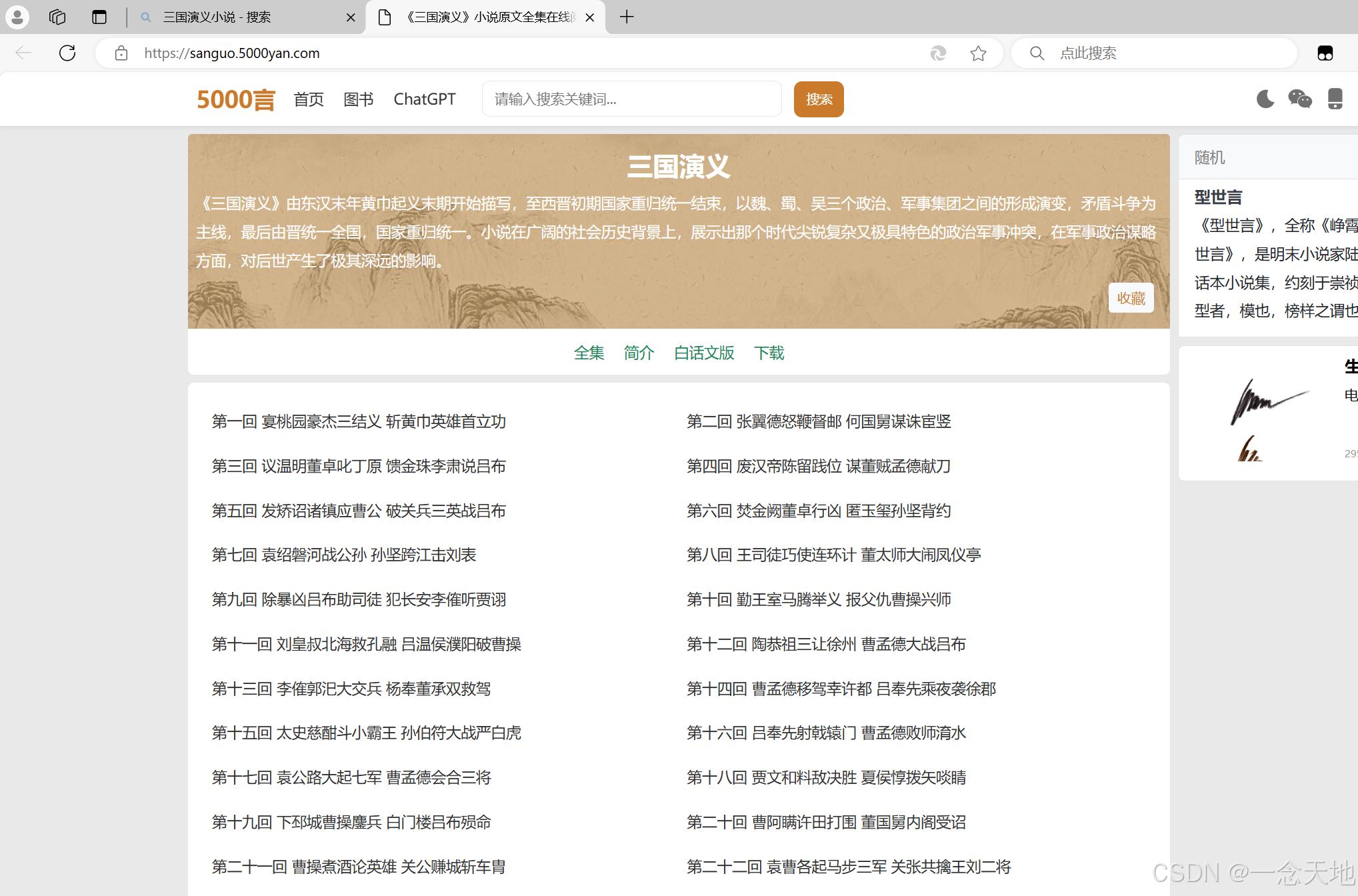
Task: Select the 全集 tab under the banner
Action: (589, 353)
